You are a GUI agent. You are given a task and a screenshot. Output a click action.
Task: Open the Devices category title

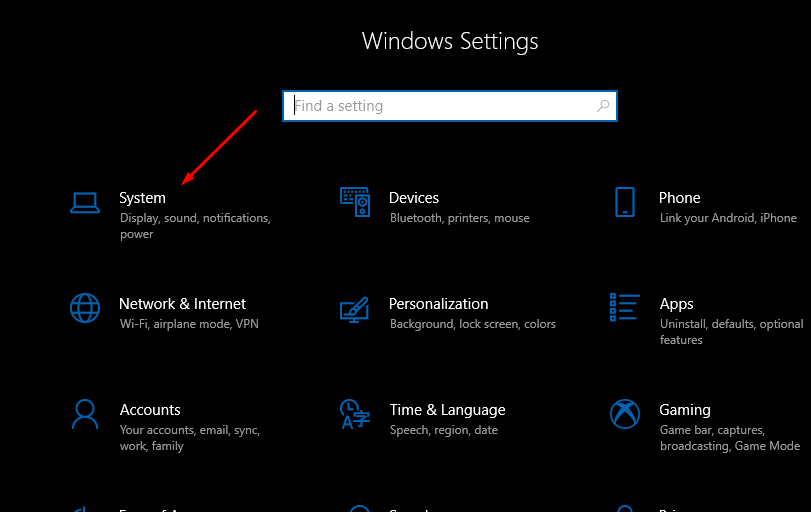(x=414, y=198)
